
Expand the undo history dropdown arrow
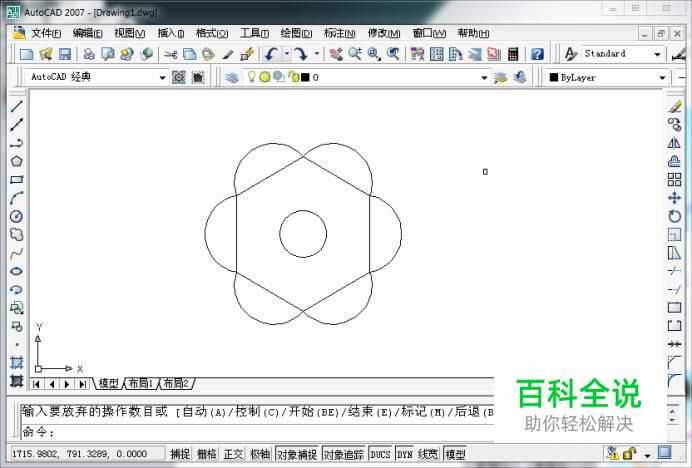tap(287, 54)
